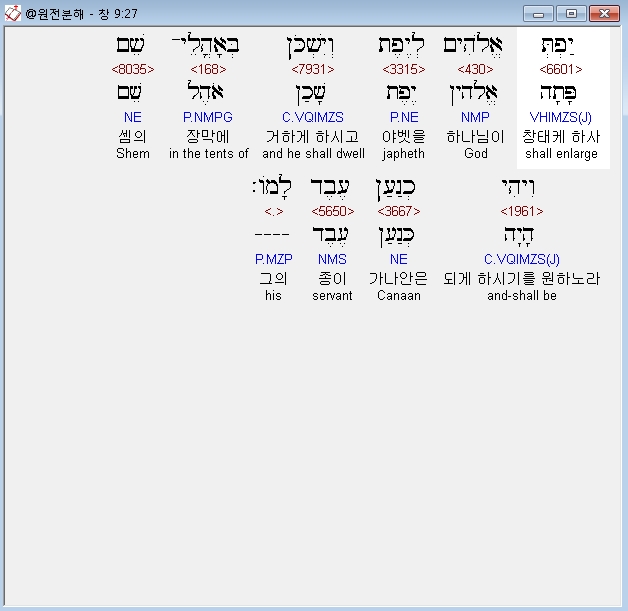Select parsing code VHIMZS(J)

pos(561,117)
